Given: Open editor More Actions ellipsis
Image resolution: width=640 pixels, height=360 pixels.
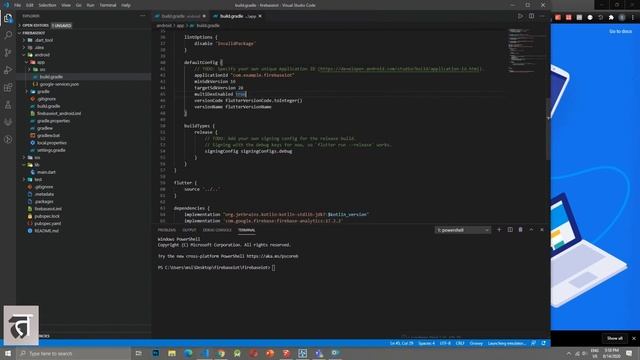Looking at the screenshot, I should tap(542, 16).
